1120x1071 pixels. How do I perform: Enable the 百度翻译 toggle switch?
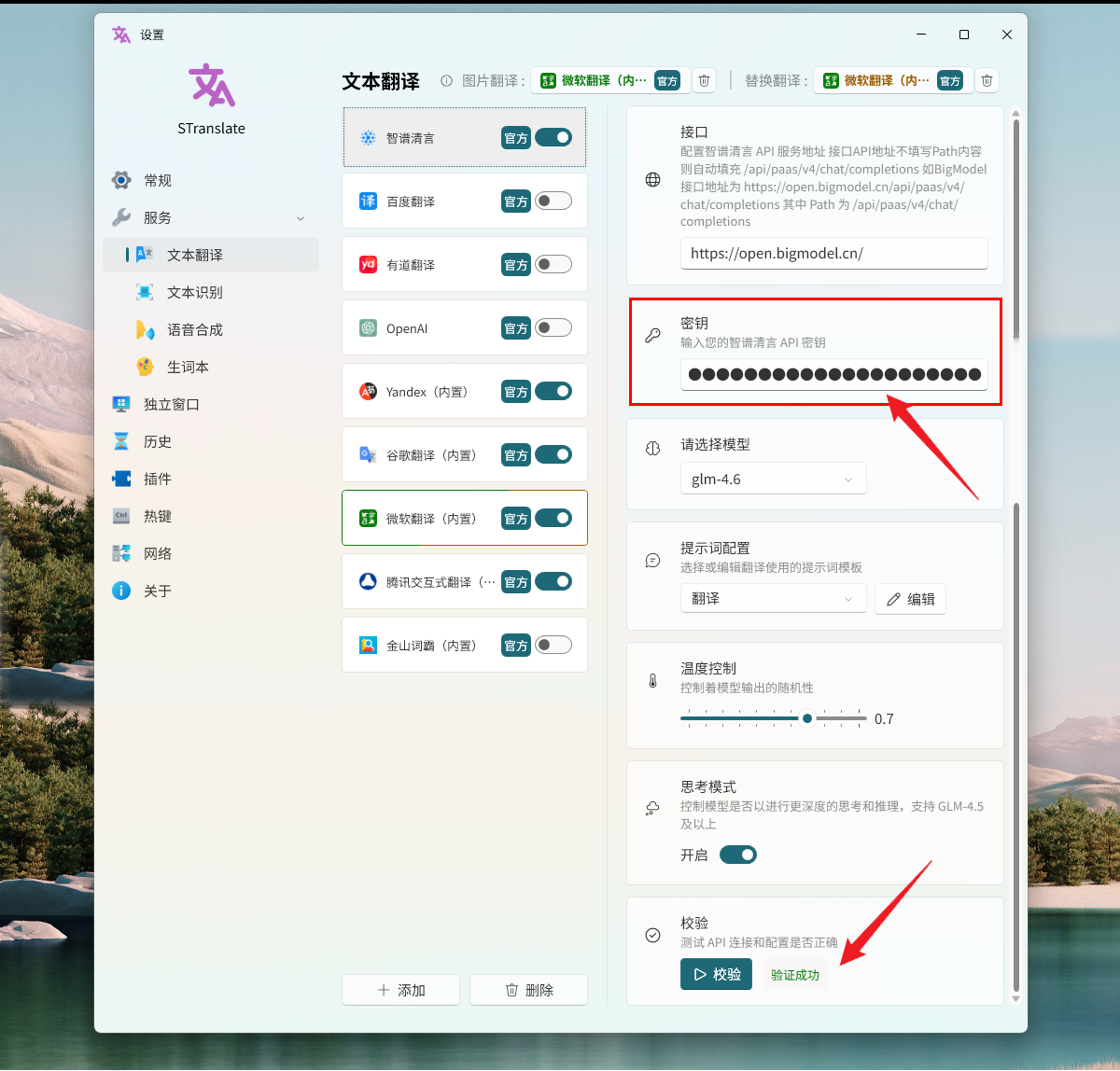(x=553, y=202)
